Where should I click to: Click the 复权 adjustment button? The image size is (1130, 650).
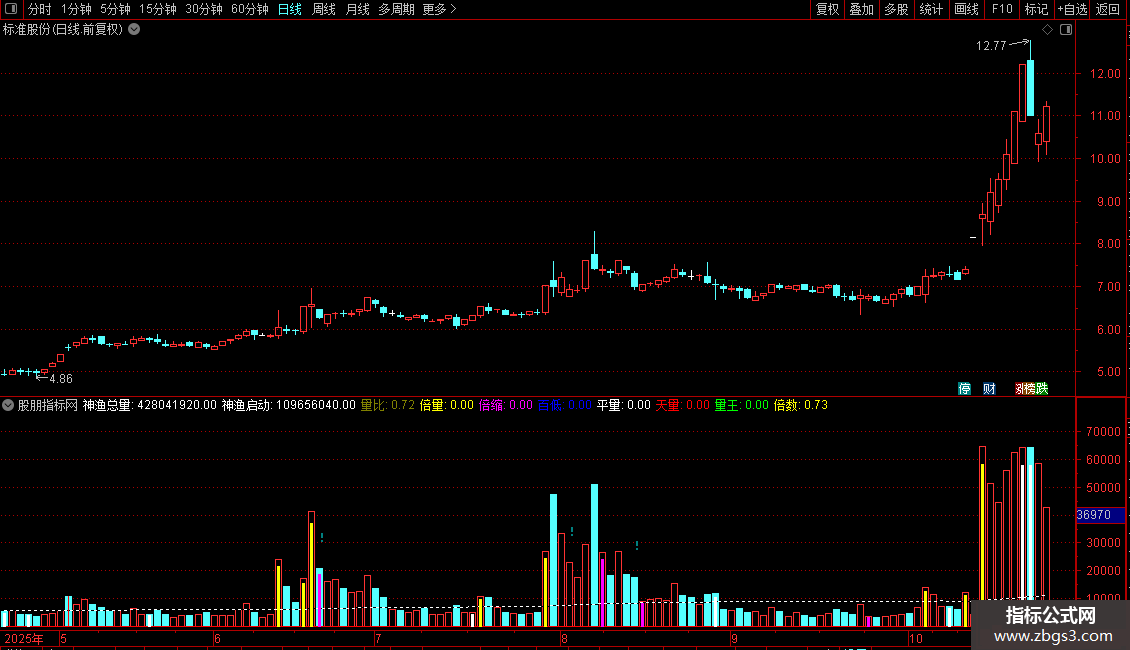coord(827,9)
